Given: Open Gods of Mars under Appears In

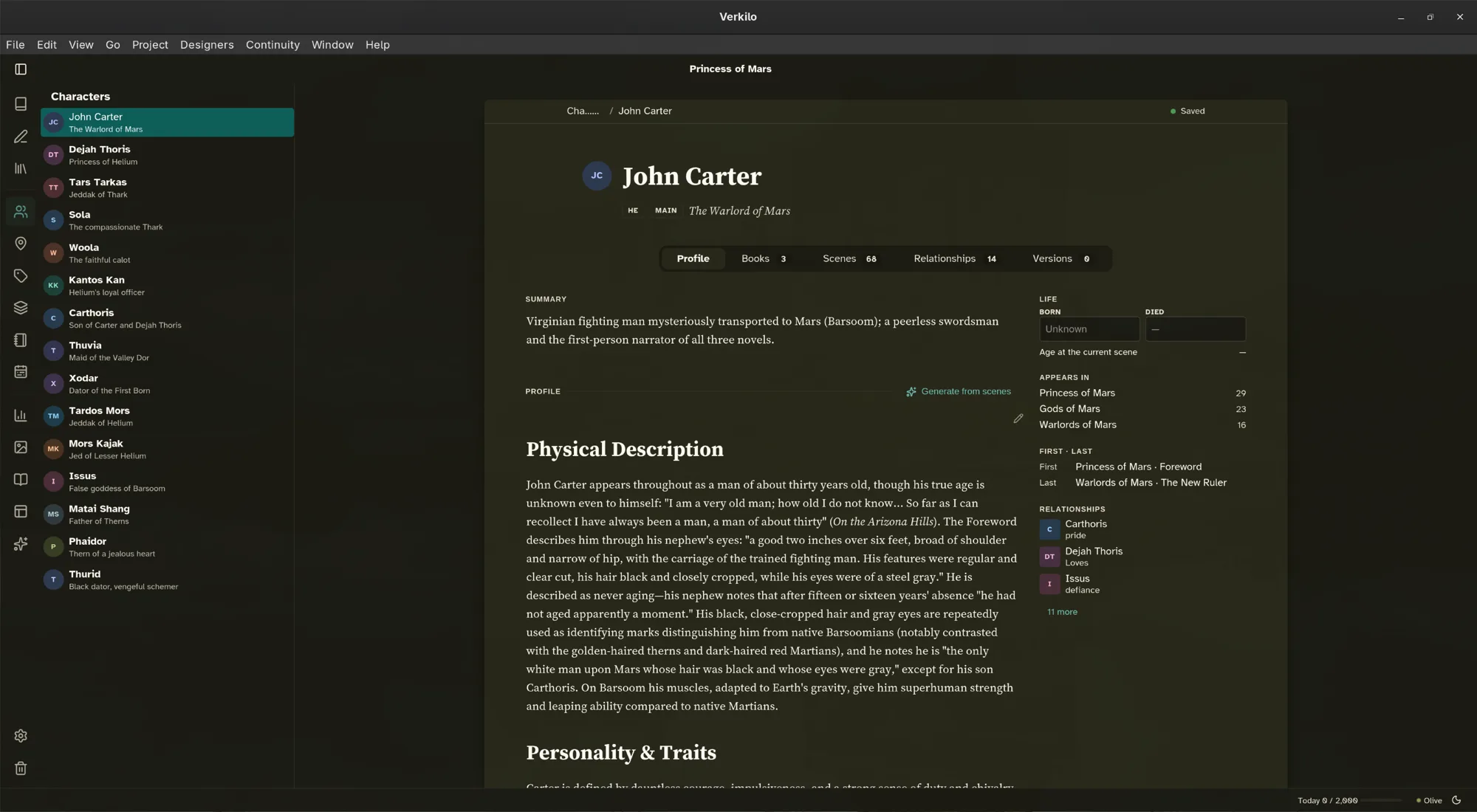Looking at the screenshot, I should click(x=1142, y=409).
